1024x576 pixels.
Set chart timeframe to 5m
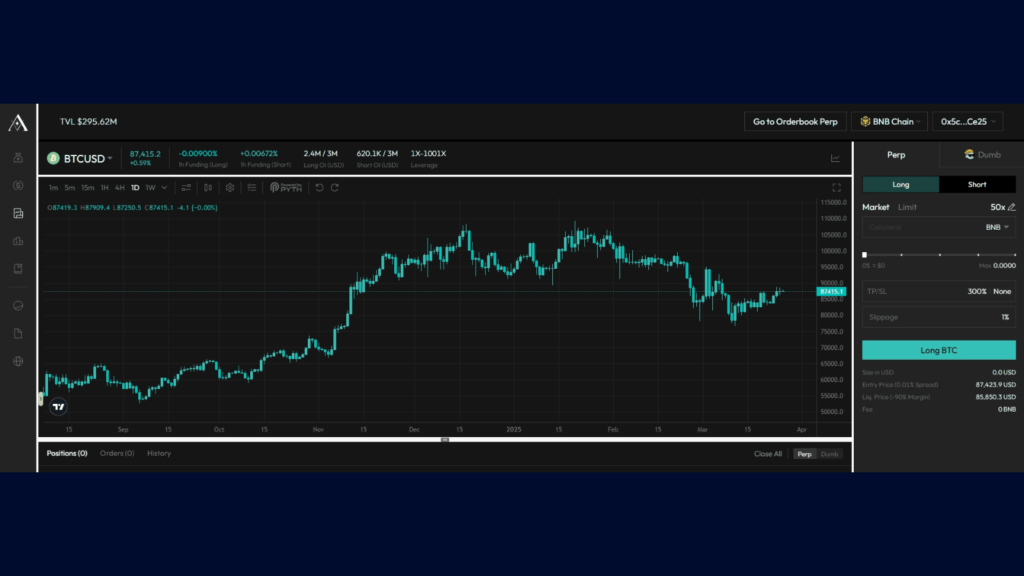pyautogui.click(x=69, y=187)
